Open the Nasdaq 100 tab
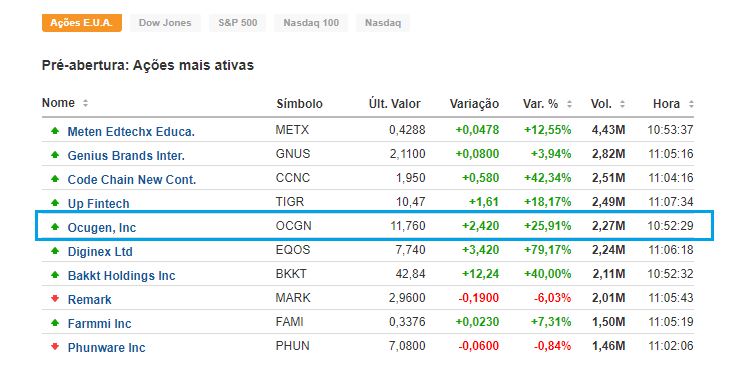The width and height of the screenshot is (730, 380). [x=311, y=23]
